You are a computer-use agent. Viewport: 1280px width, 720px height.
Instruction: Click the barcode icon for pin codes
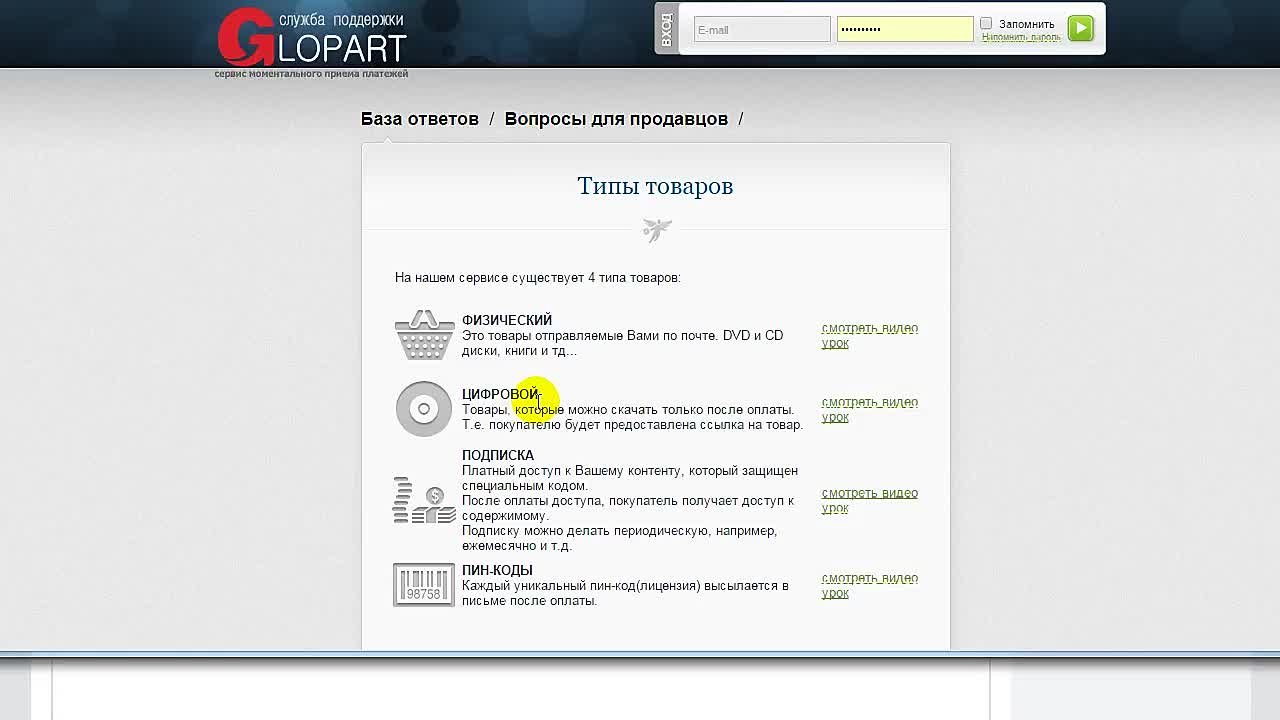[424, 585]
